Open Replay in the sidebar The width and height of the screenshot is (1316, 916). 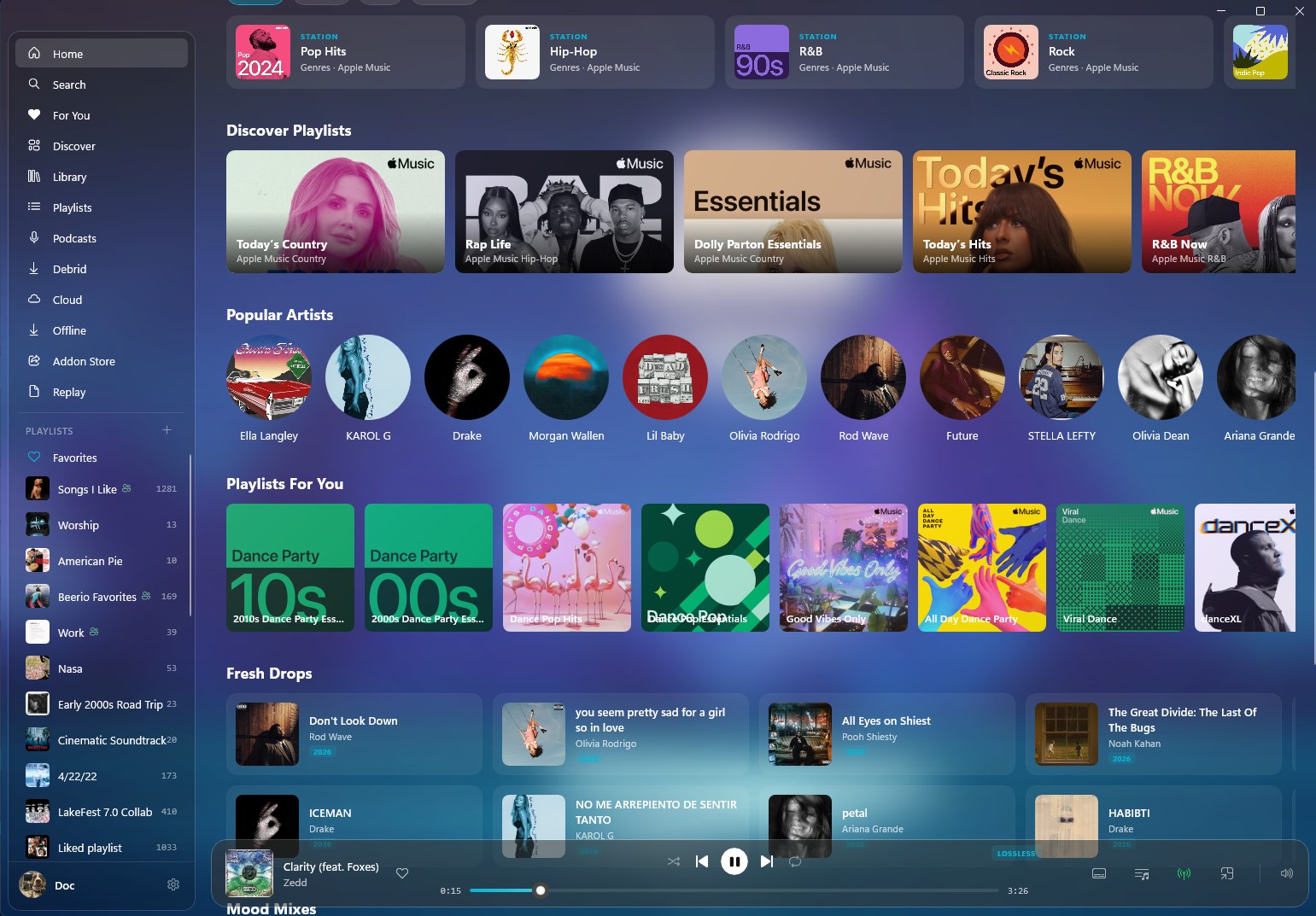[102, 392]
